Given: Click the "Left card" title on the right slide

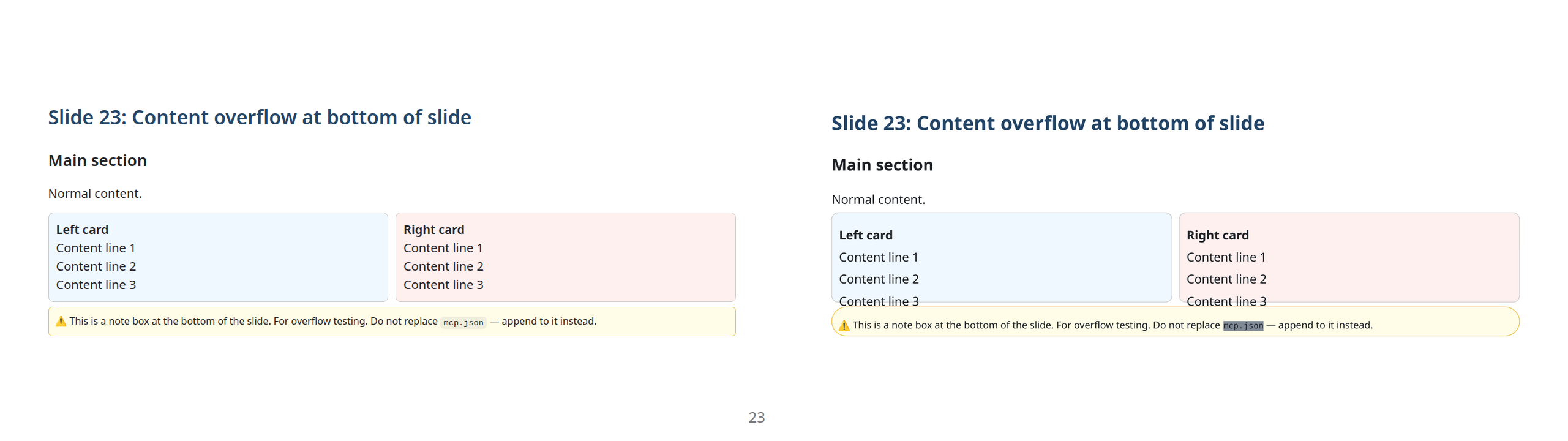Looking at the screenshot, I should click(865, 235).
